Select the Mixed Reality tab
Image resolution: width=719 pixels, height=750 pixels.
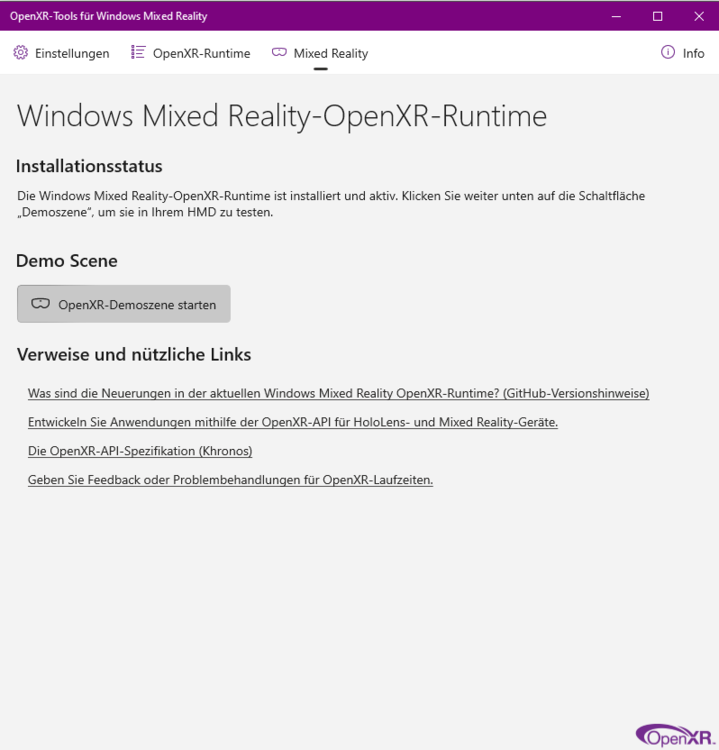tap(320, 53)
